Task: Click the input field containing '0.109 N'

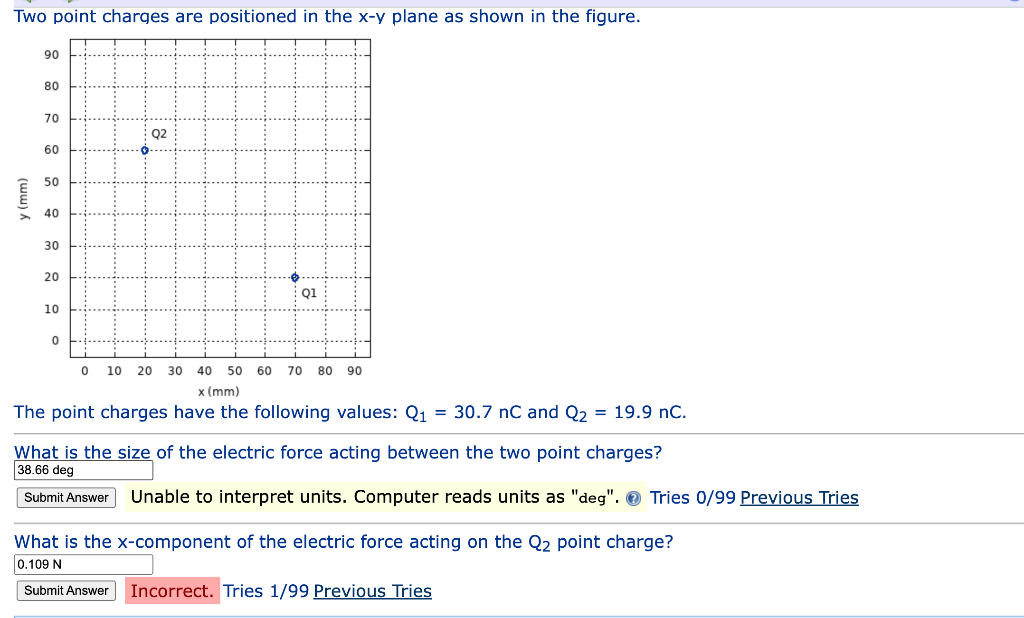Action: [x=83, y=564]
